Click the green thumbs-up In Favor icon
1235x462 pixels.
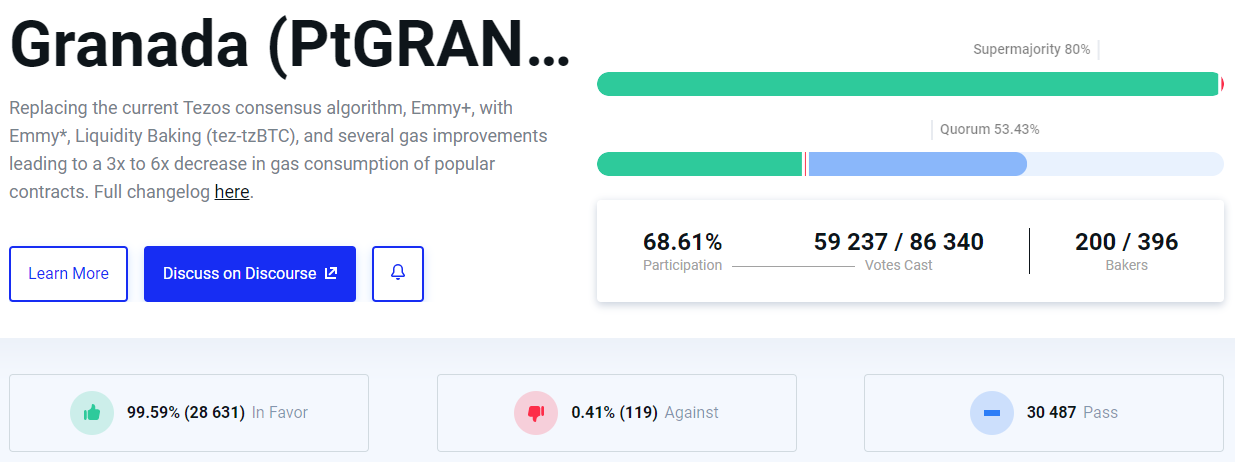(x=92, y=412)
